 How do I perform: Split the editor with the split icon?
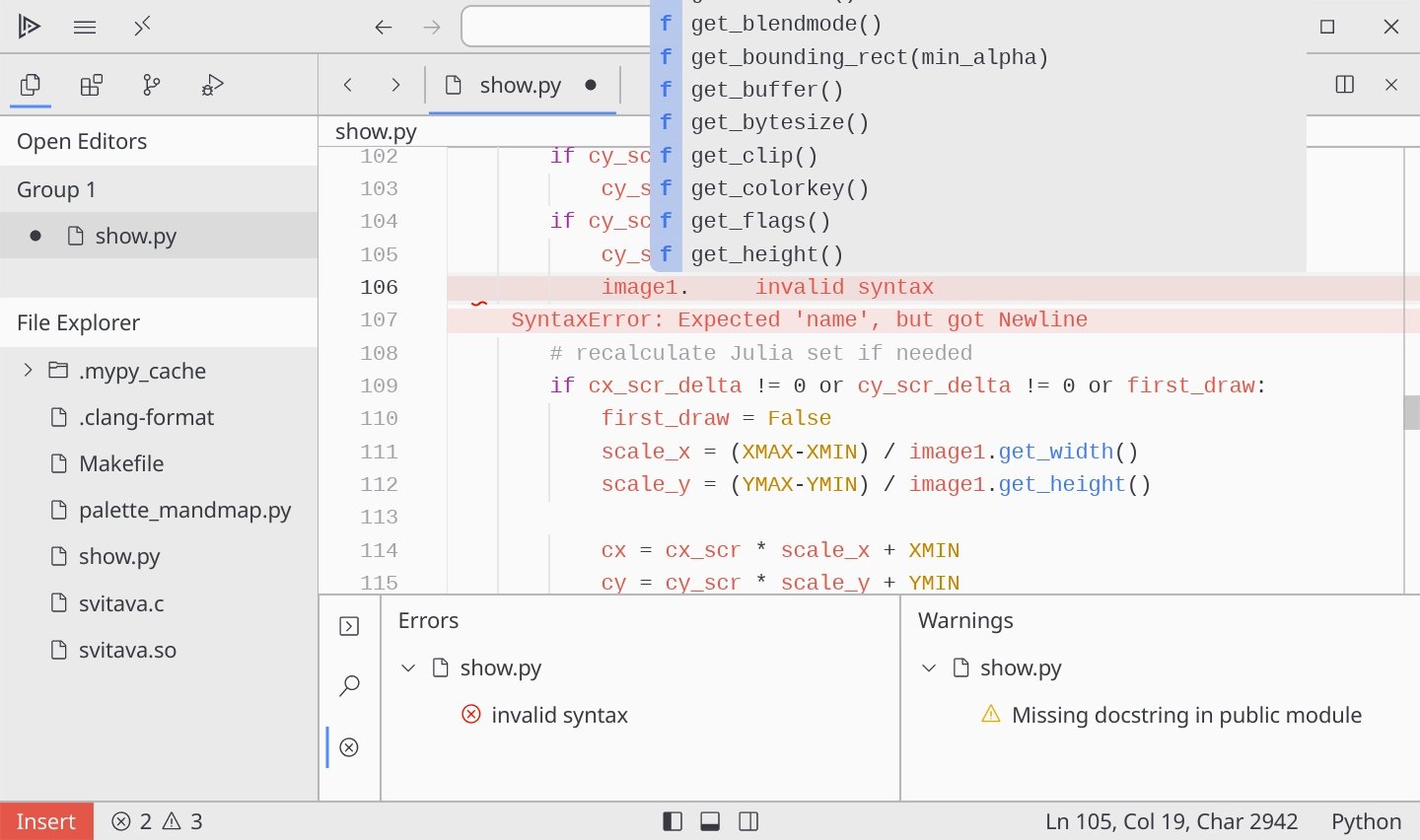[1344, 85]
